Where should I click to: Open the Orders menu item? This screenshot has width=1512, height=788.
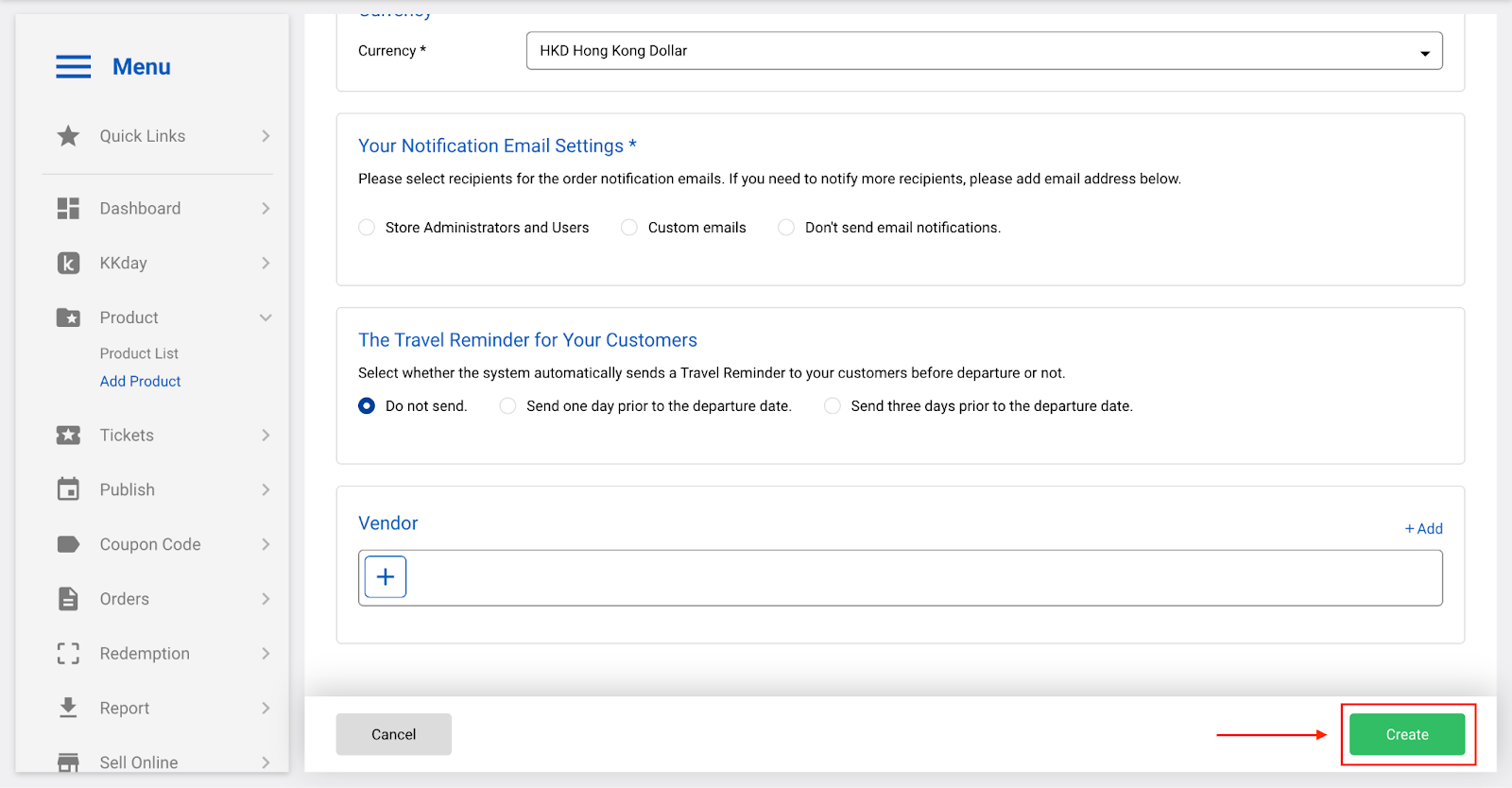pyautogui.click(x=125, y=599)
